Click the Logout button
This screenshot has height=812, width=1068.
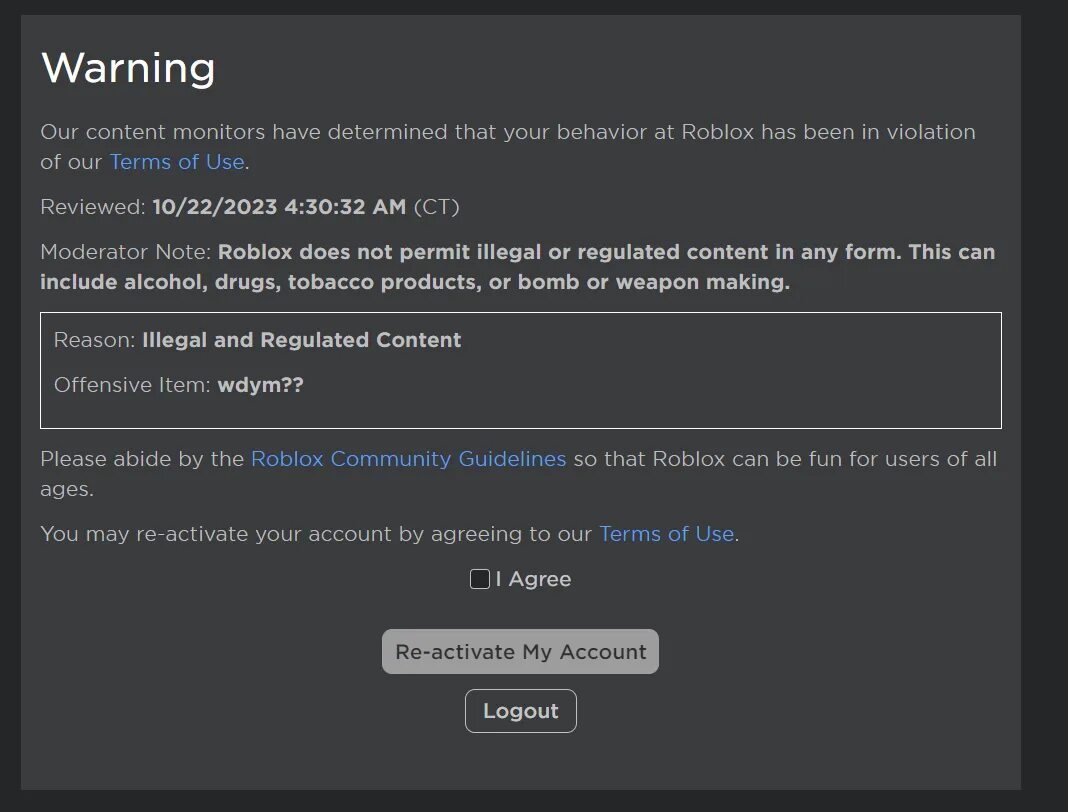[520, 711]
